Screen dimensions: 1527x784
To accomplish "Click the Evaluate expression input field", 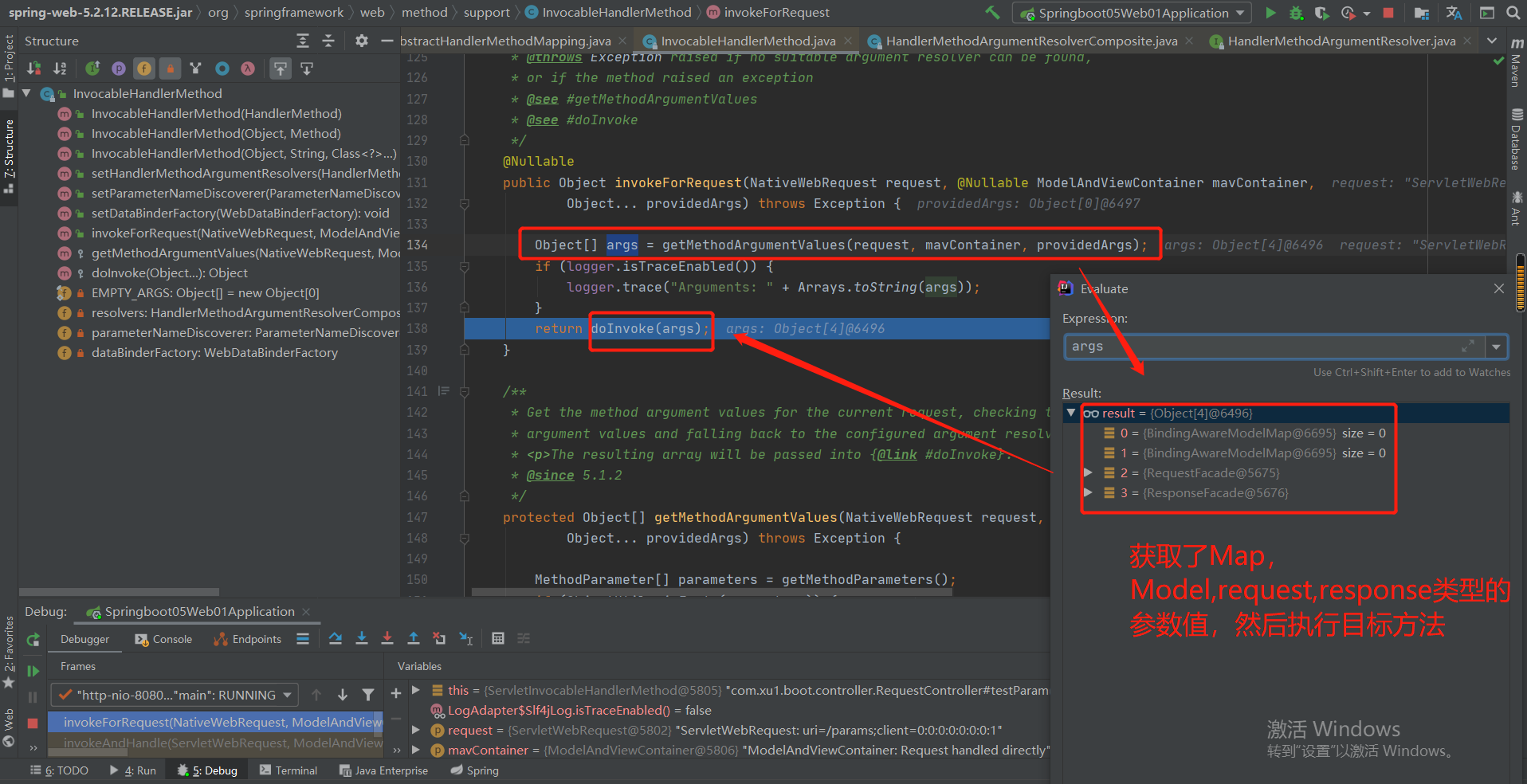I will pyautogui.click(x=1274, y=347).
